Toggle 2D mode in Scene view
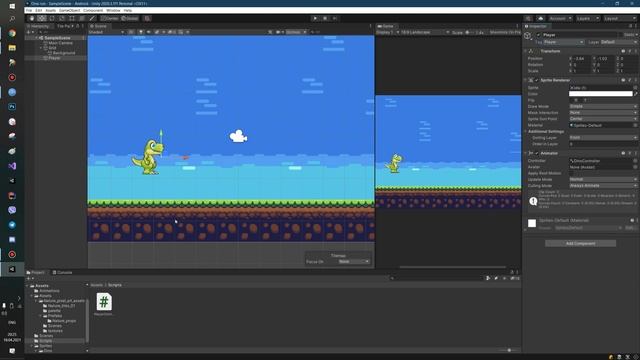 (131, 32)
